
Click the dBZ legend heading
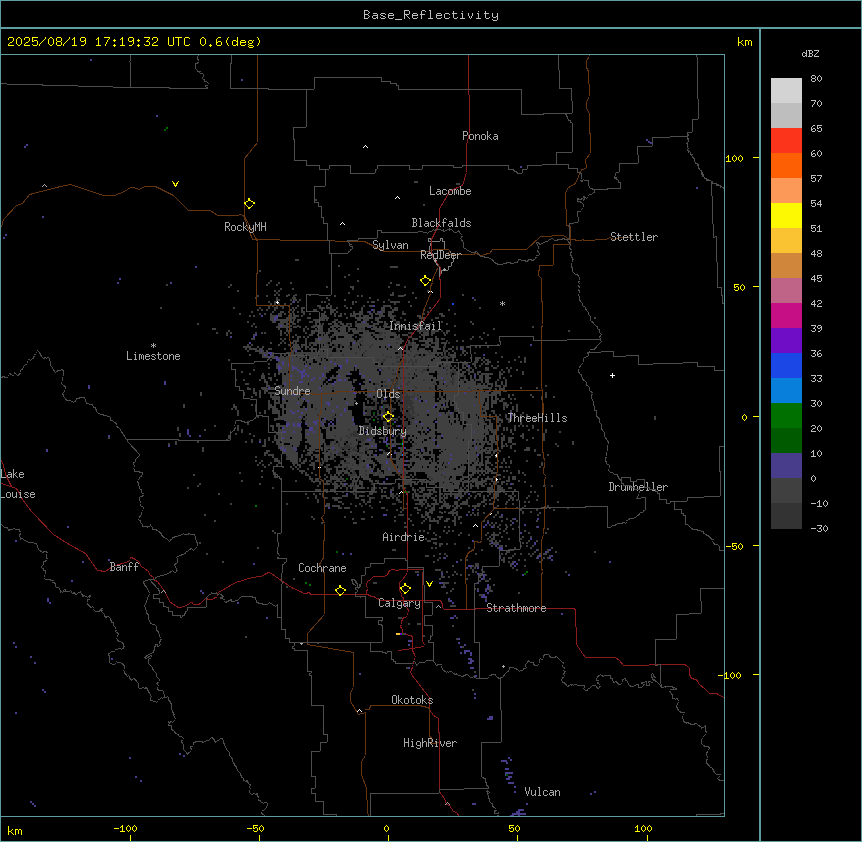pyautogui.click(x=810, y=53)
